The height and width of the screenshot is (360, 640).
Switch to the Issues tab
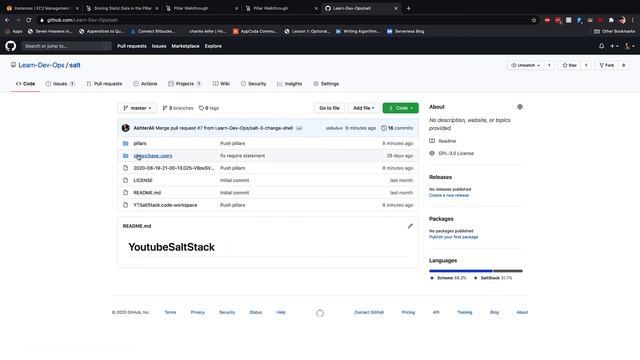60,84
